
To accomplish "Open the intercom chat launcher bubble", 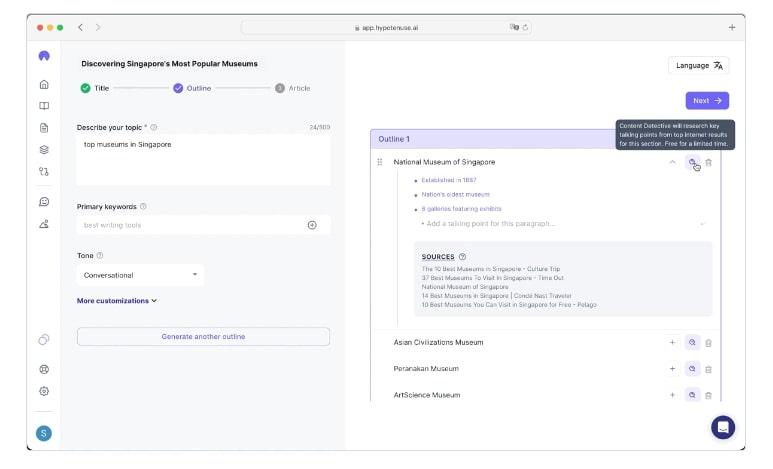I will (x=723, y=427).
